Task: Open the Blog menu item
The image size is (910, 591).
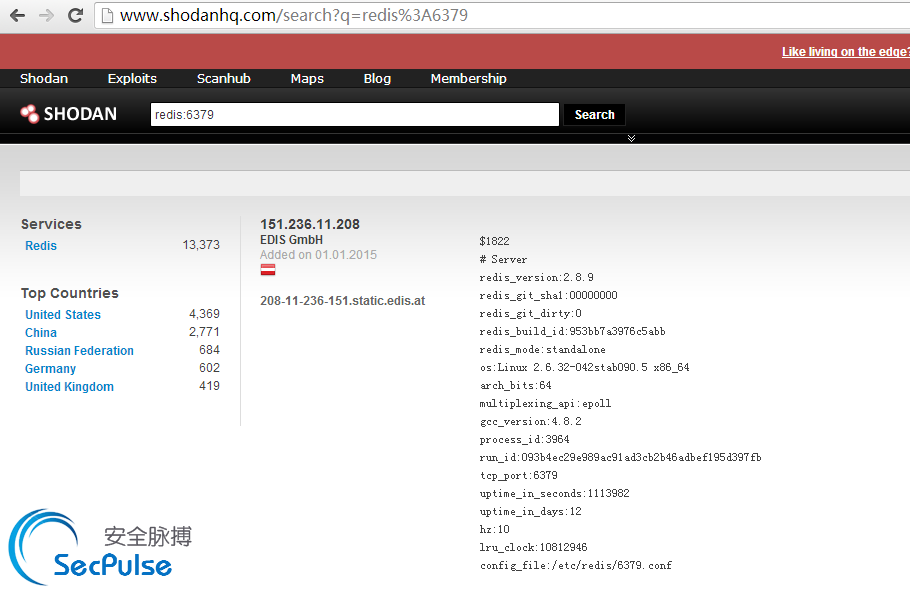Action: point(377,78)
